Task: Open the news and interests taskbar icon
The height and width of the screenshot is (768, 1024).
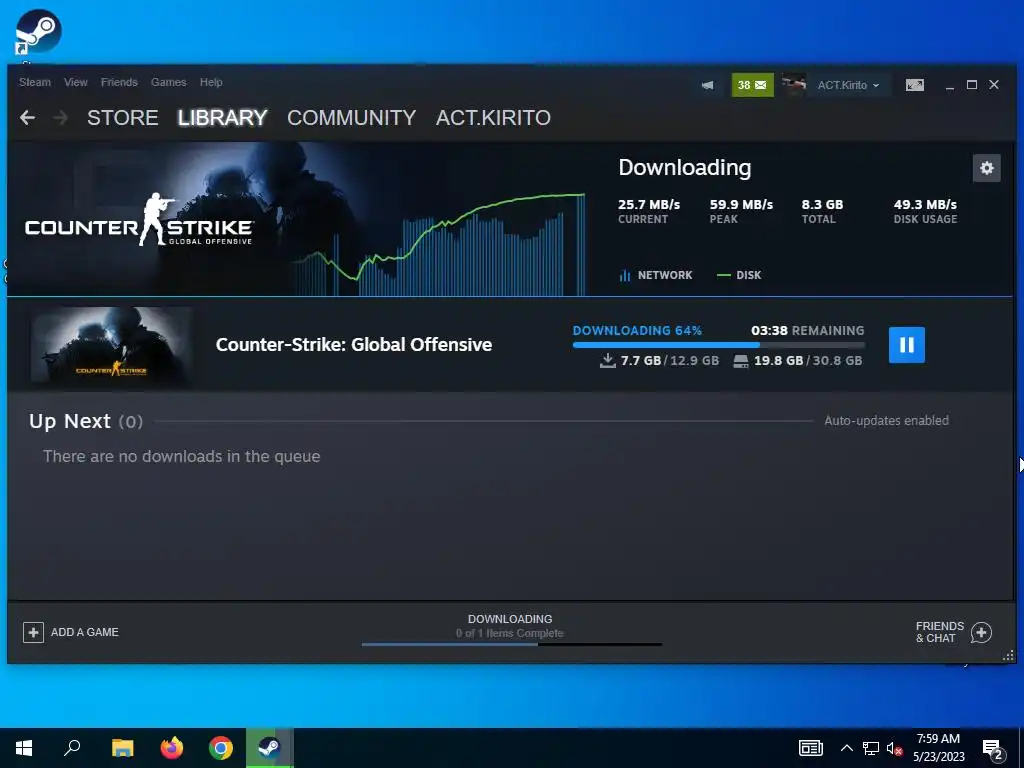Action: pos(810,748)
